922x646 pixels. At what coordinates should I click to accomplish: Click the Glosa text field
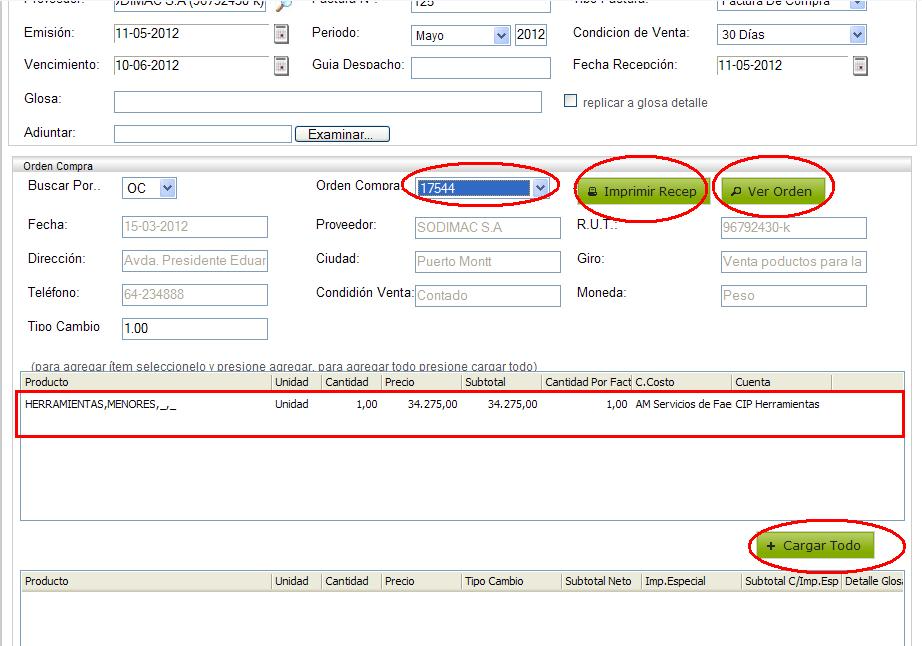328,102
